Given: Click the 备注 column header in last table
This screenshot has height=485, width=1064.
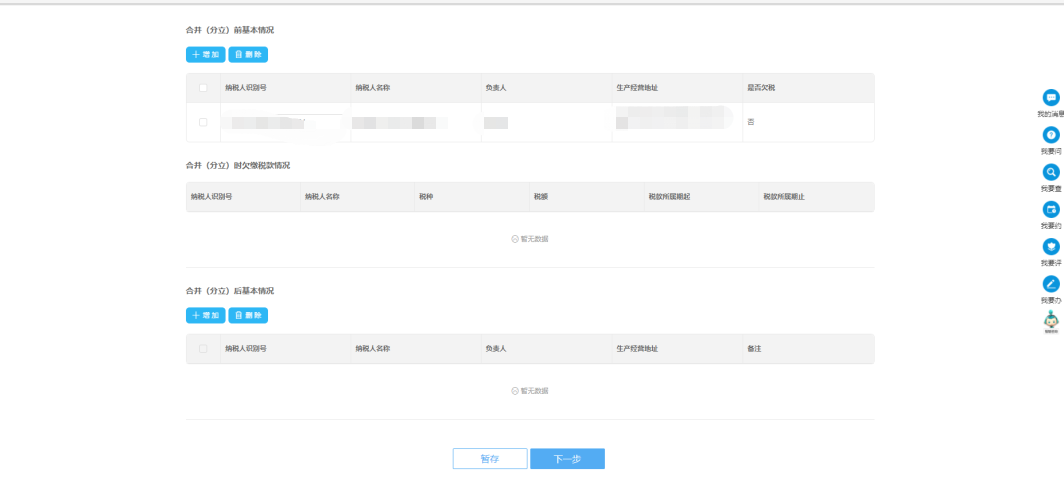Looking at the screenshot, I should pos(755,349).
